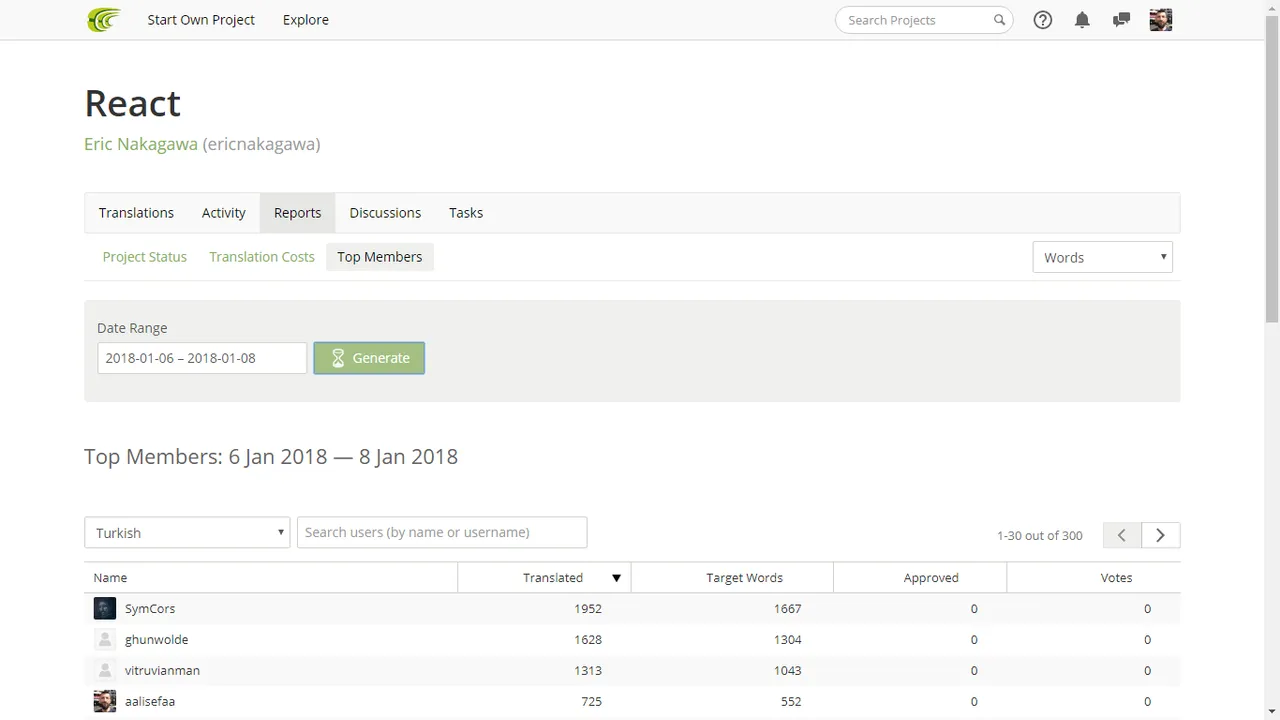Open Project Status report

[145, 257]
